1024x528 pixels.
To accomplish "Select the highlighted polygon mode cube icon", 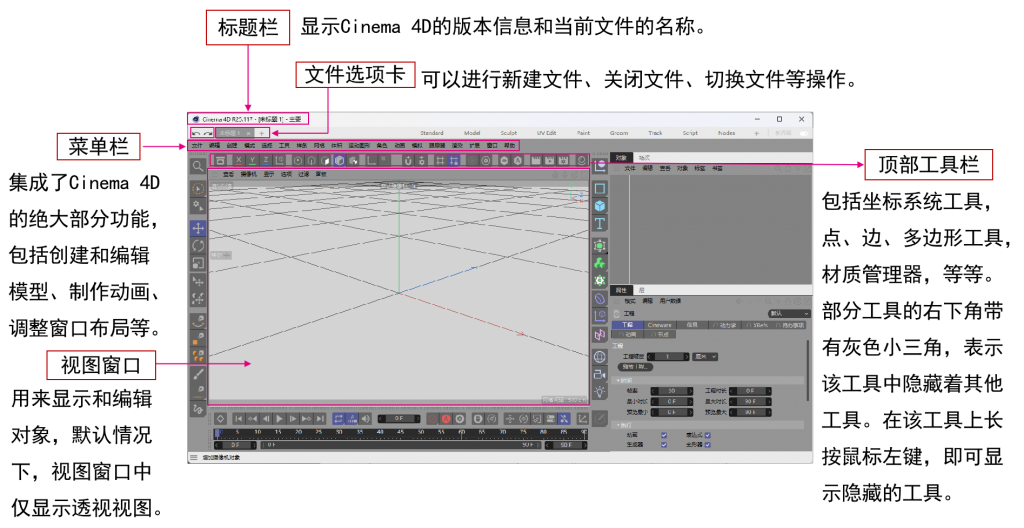I will [x=339, y=160].
